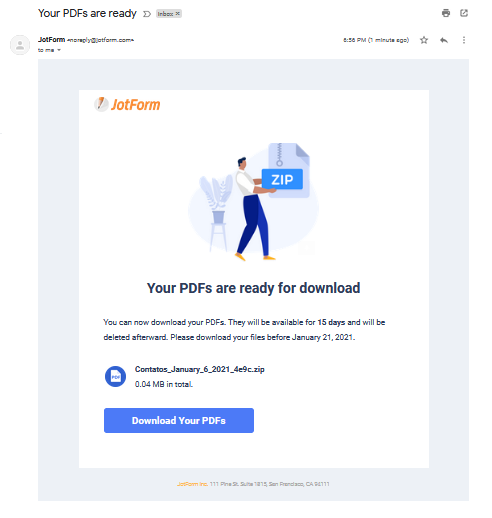This screenshot has height=518, width=492.
Task: Click the sender name JotForm
Action: pyautogui.click(x=51, y=40)
